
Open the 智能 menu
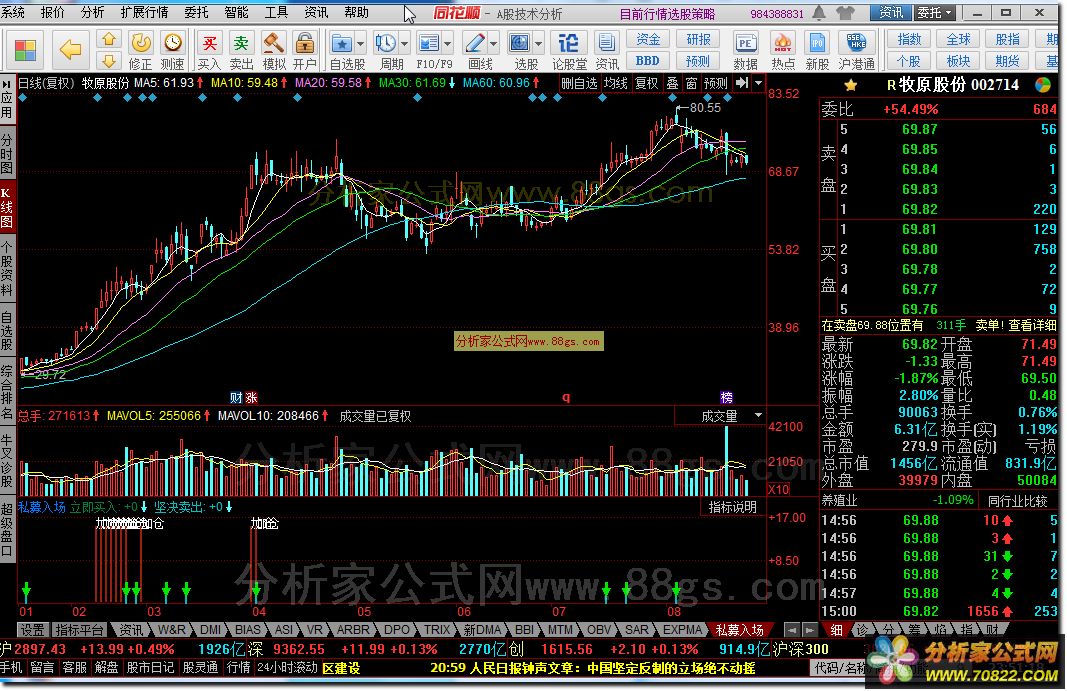coord(236,12)
